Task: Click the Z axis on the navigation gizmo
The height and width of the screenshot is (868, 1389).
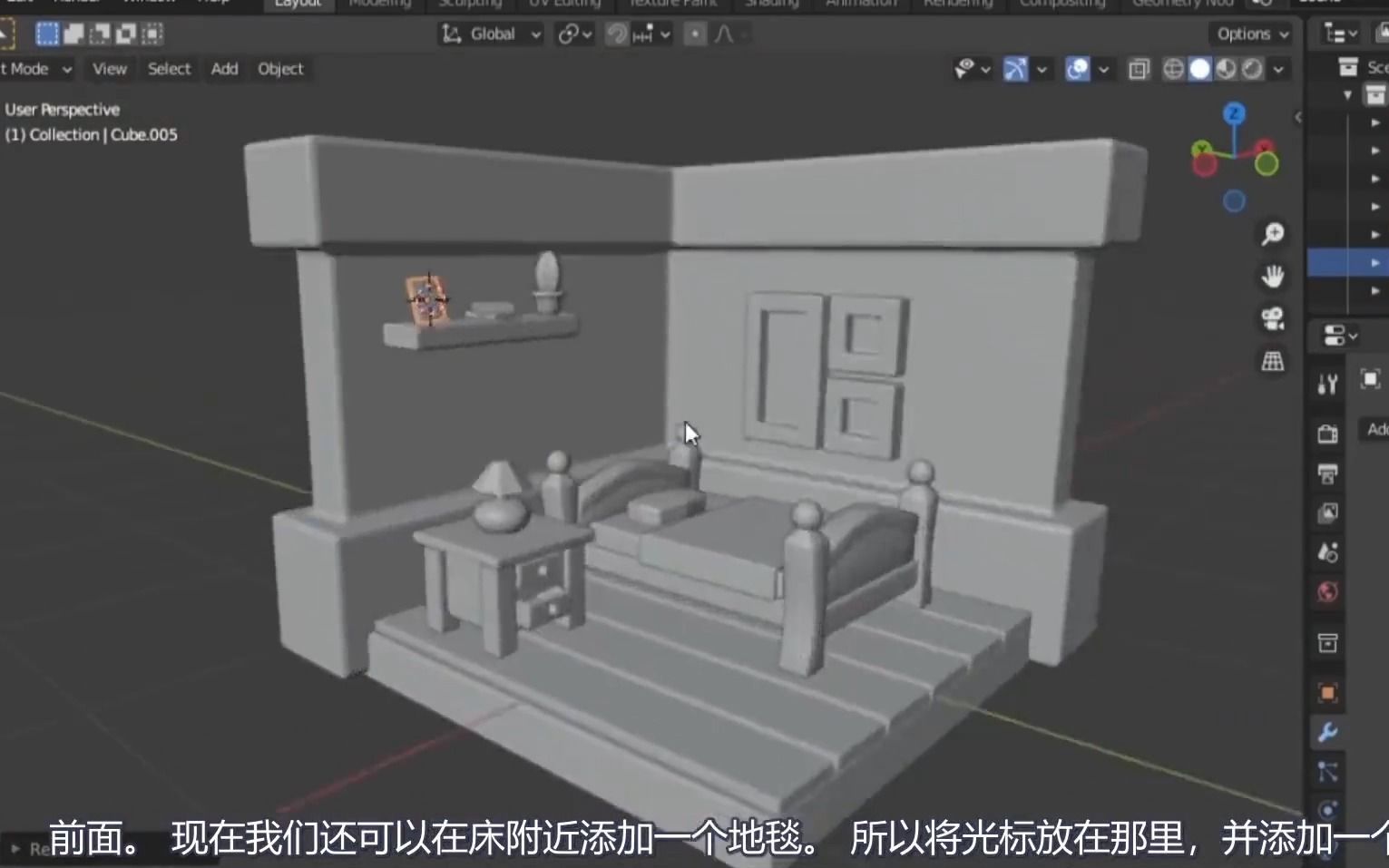Action: 1234,113
